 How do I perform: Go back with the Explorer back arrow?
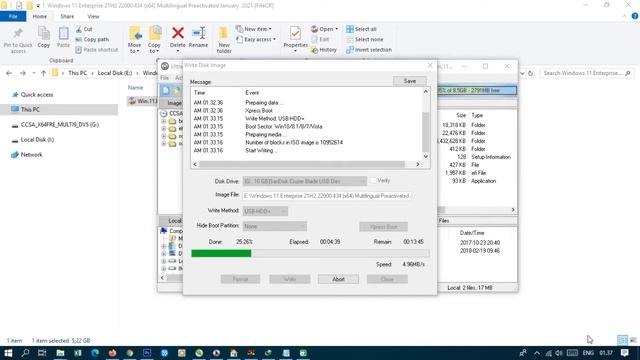click(9, 73)
